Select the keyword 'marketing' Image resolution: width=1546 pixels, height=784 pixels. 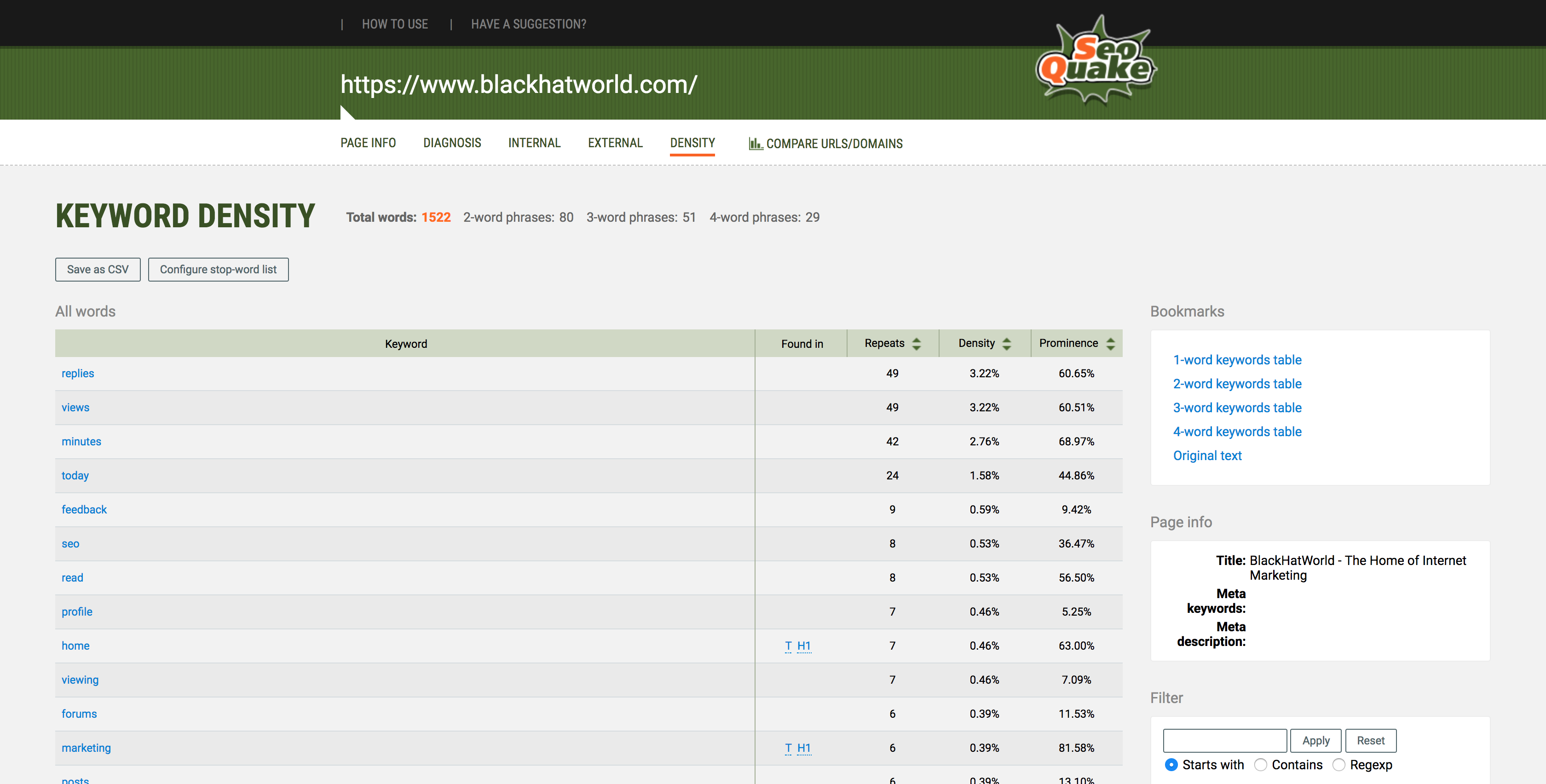pos(87,748)
